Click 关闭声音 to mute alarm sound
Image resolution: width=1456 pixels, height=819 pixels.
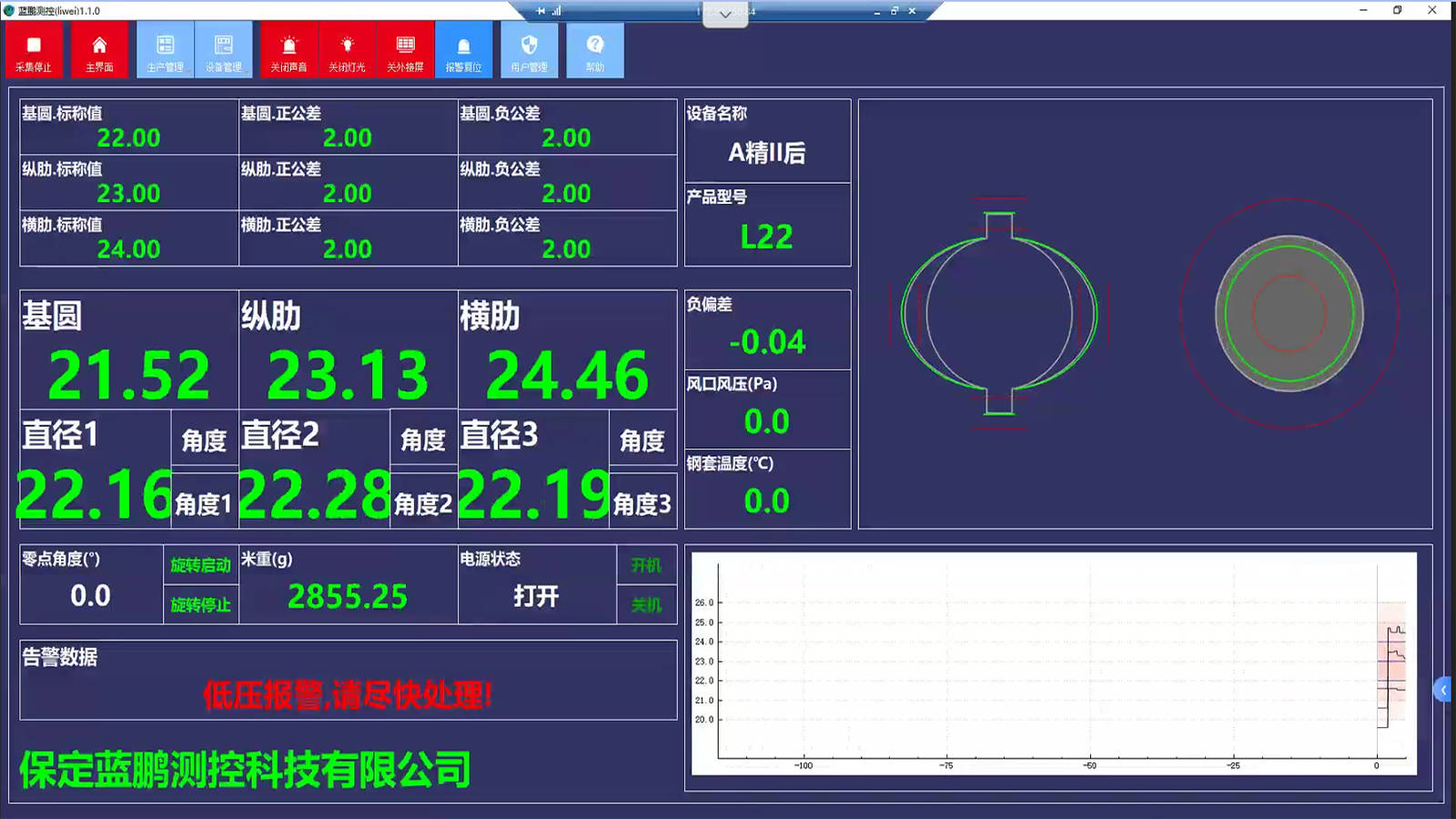(x=288, y=50)
